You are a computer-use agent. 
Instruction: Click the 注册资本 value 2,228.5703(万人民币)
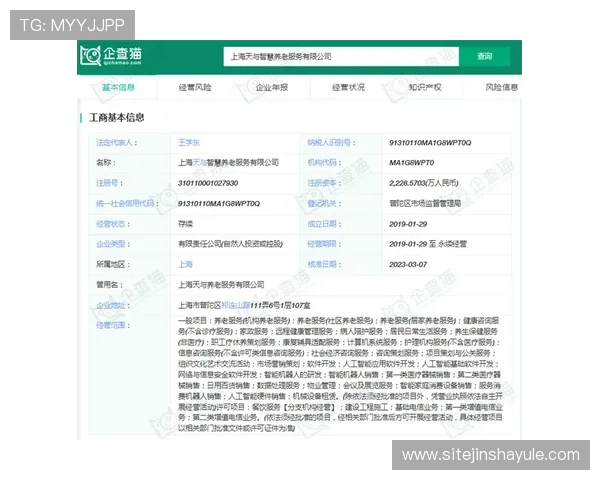click(424, 183)
